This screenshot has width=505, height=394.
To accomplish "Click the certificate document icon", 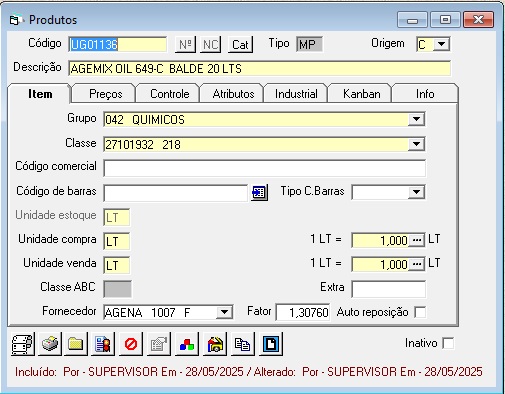I will (x=103, y=344).
